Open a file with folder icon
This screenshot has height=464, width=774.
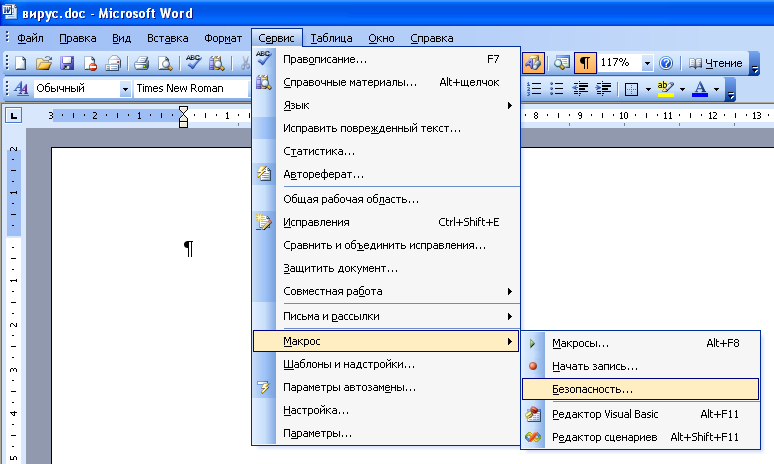[43, 63]
